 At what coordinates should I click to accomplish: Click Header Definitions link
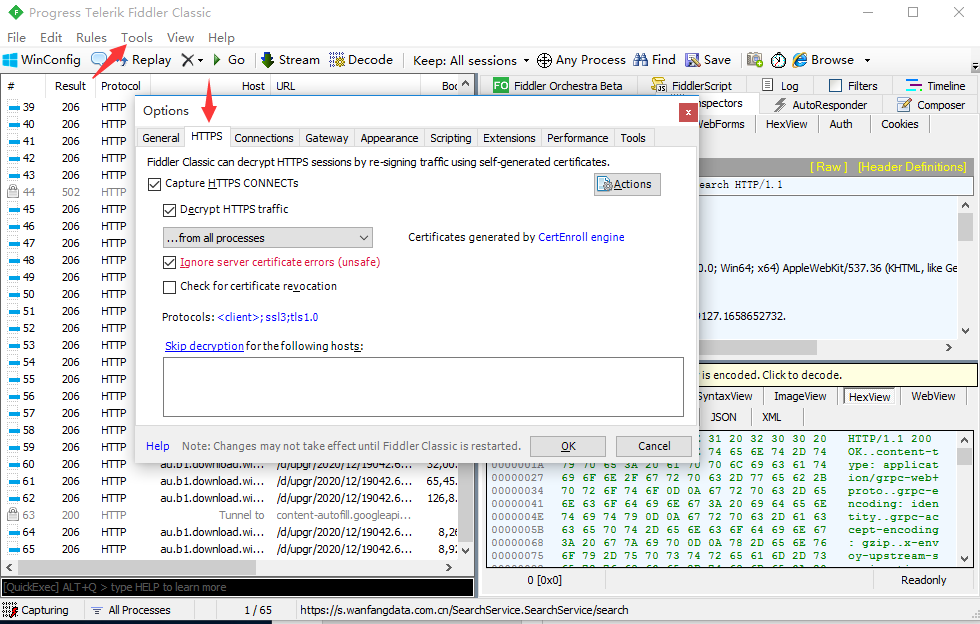tap(912, 167)
